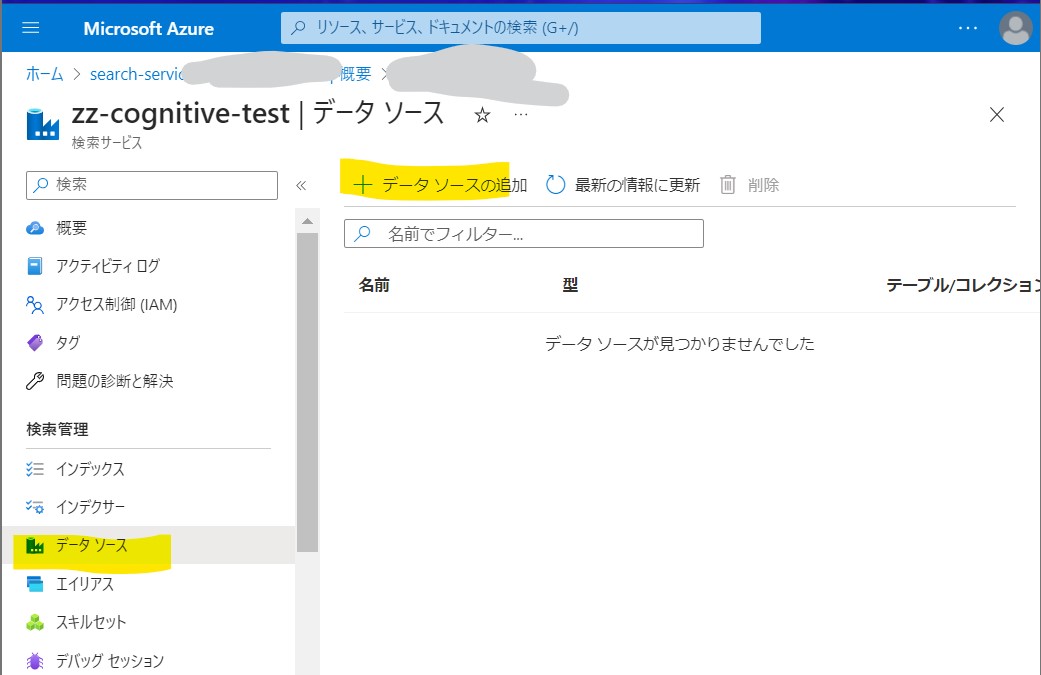Click the plus icon for adding data source
Screen dimensions: 1041x675
[362, 185]
